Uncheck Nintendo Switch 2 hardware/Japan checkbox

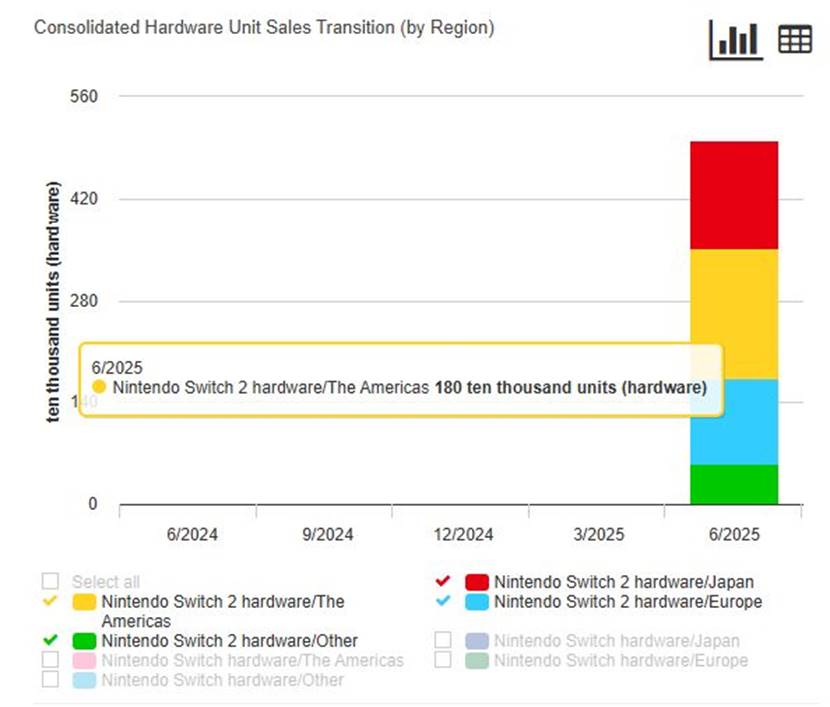443,581
